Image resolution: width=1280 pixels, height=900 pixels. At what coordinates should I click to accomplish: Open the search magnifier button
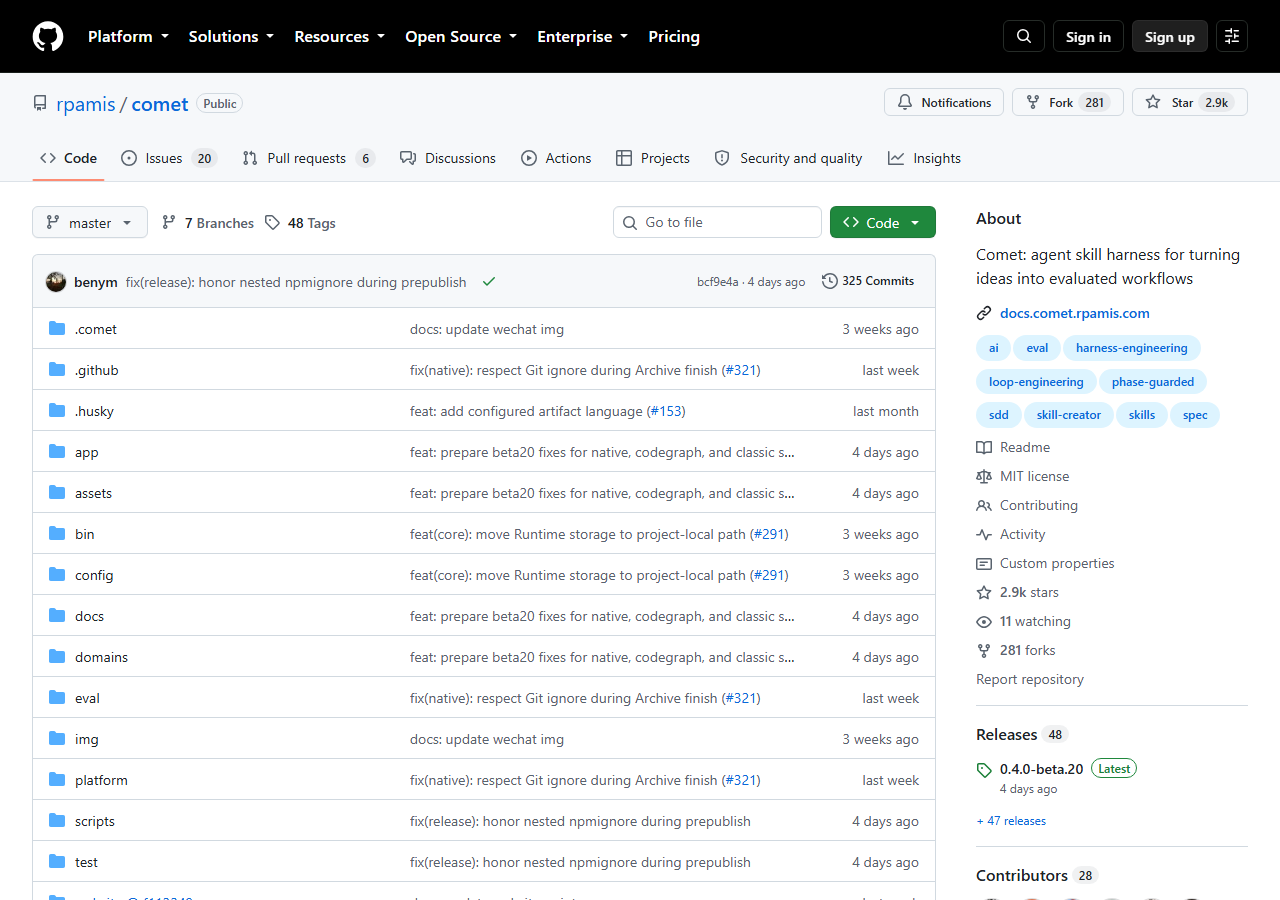click(1024, 36)
